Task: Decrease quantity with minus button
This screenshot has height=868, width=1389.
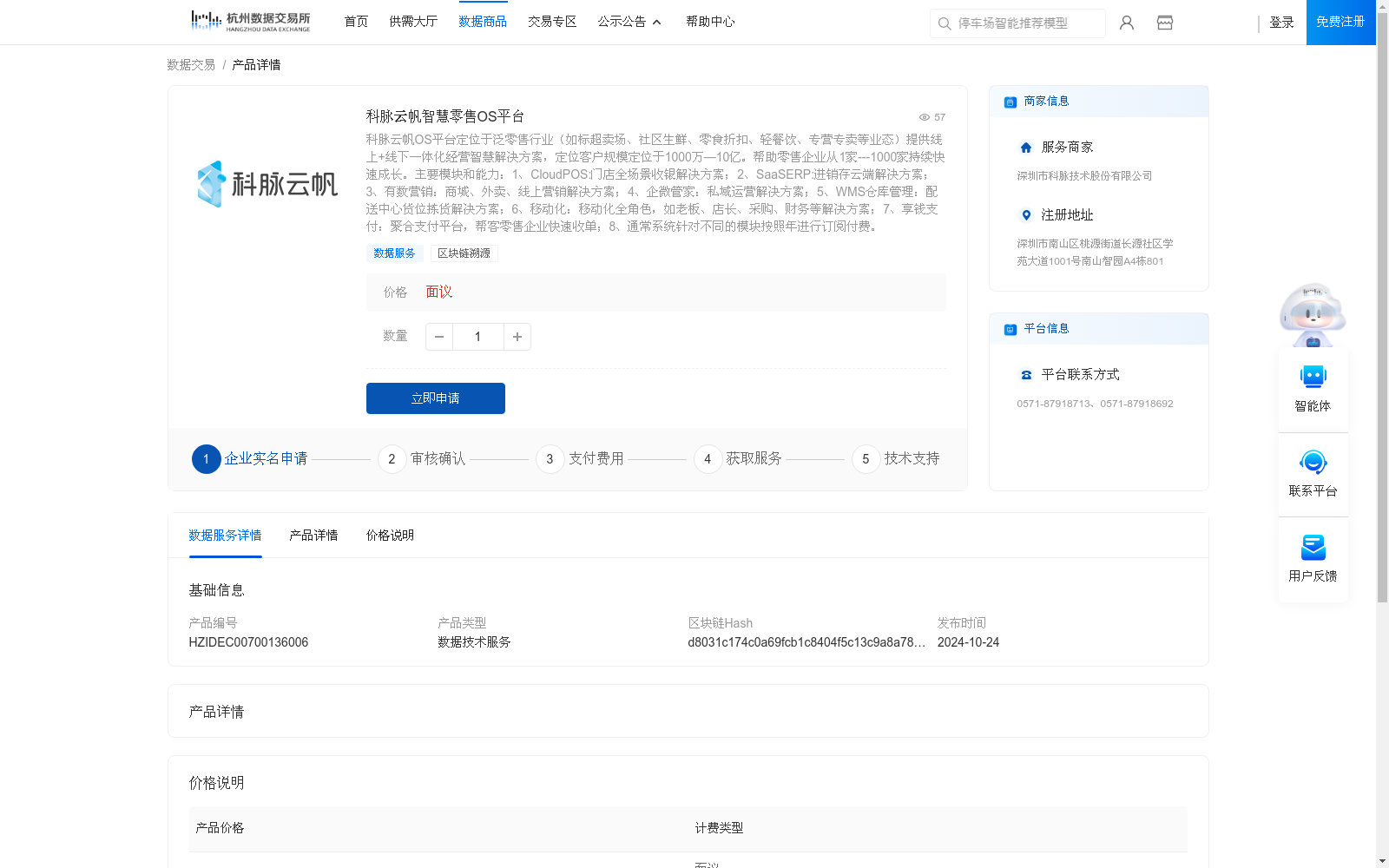Action: [439, 337]
